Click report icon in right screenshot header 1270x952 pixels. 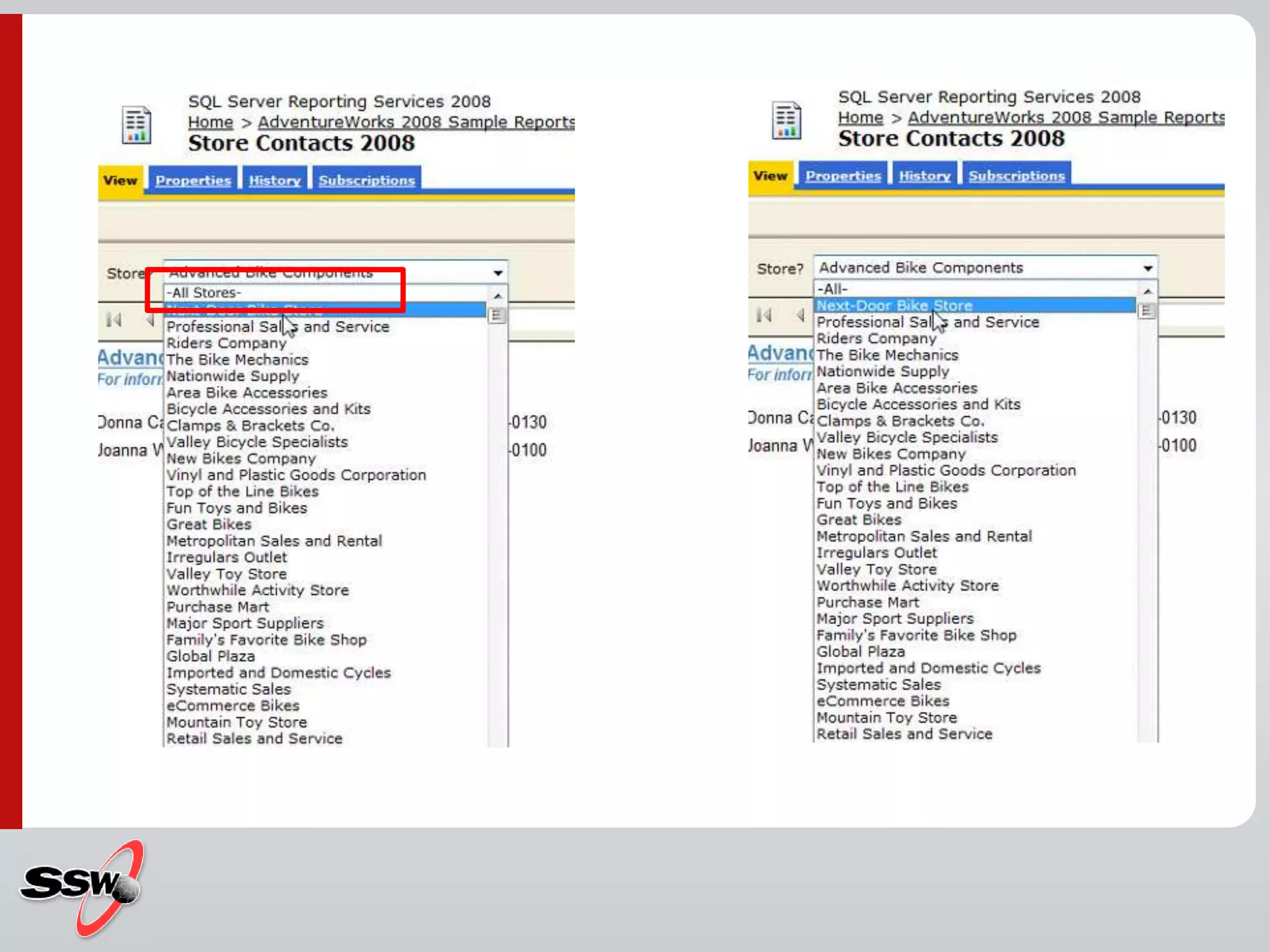pos(786,120)
